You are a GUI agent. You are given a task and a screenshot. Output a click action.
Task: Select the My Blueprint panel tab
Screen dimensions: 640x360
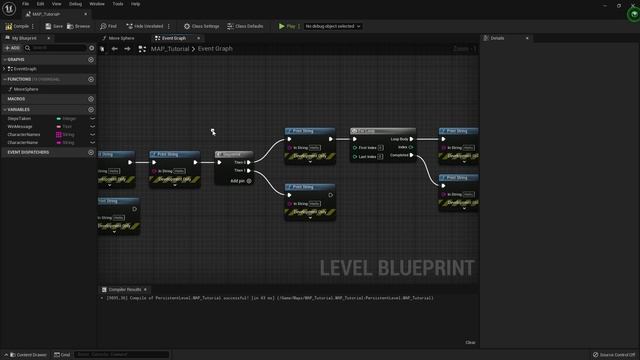point(24,38)
